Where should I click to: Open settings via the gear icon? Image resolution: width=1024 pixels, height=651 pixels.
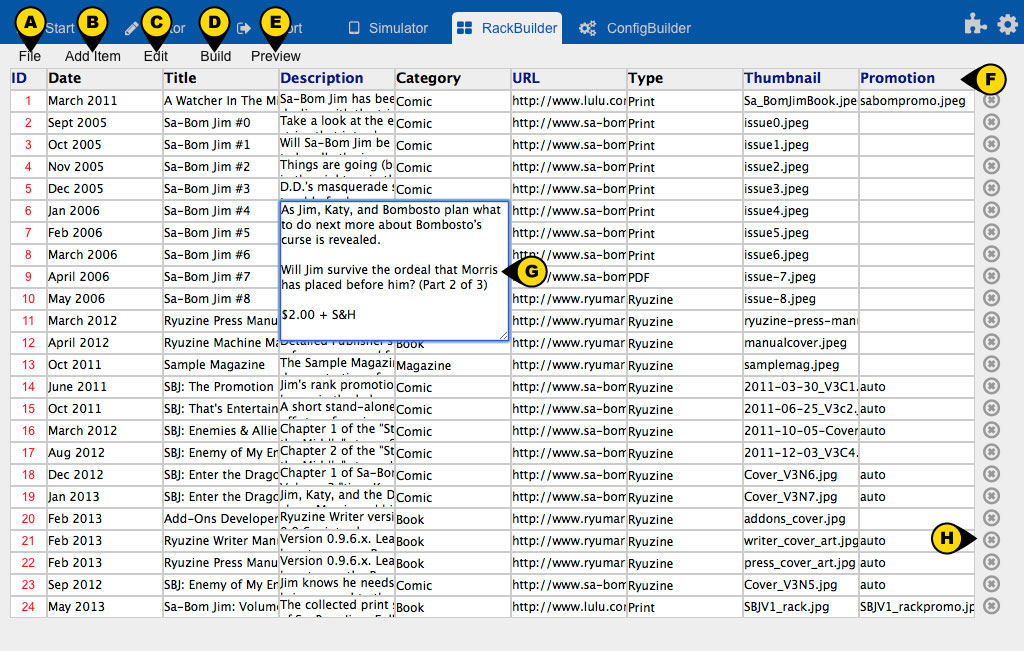coord(1007,26)
